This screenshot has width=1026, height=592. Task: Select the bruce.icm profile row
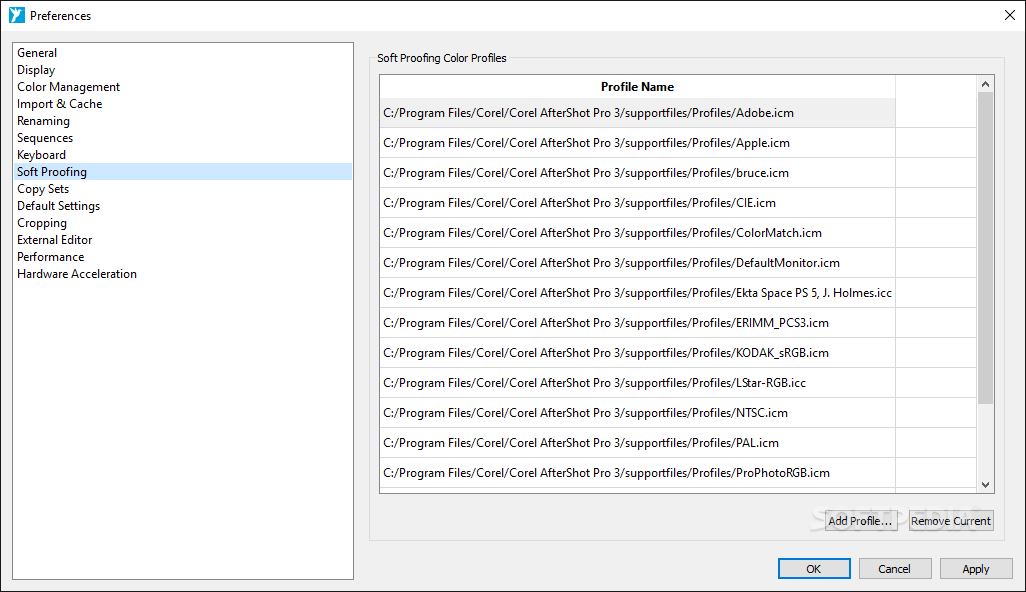coord(637,173)
